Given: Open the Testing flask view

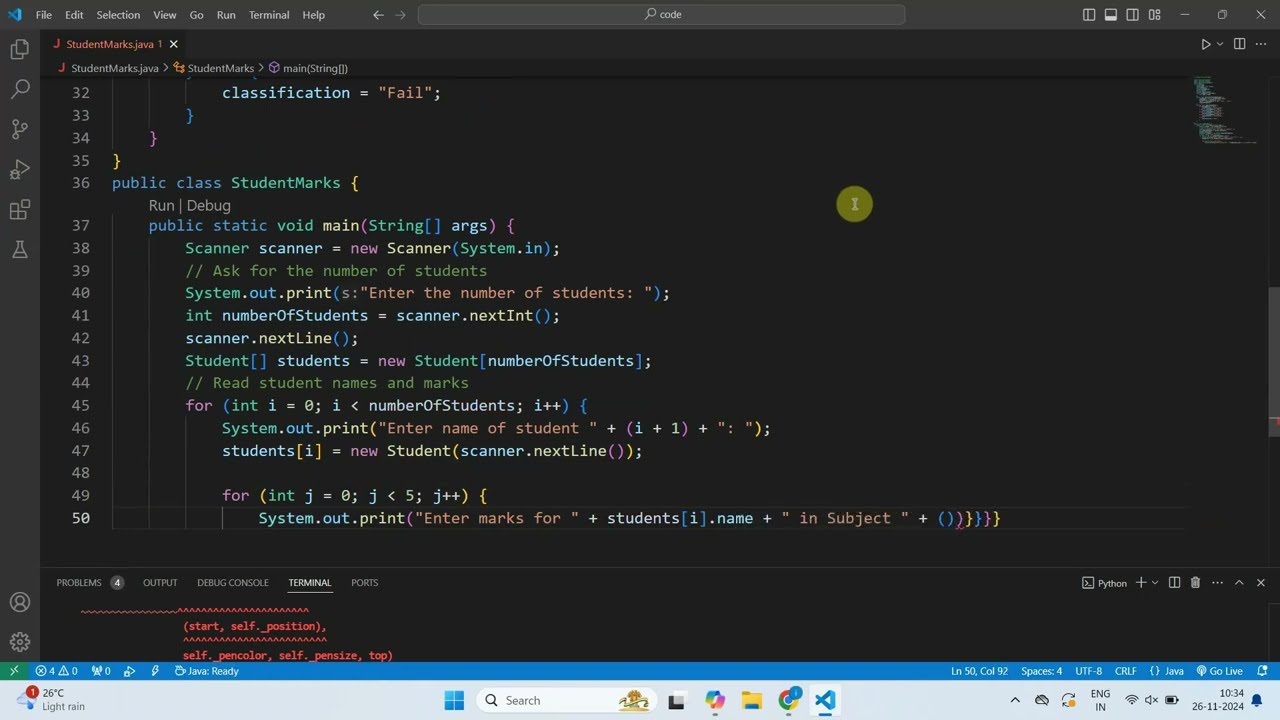Looking at the screenshot, I should click(x=20, y=250).
